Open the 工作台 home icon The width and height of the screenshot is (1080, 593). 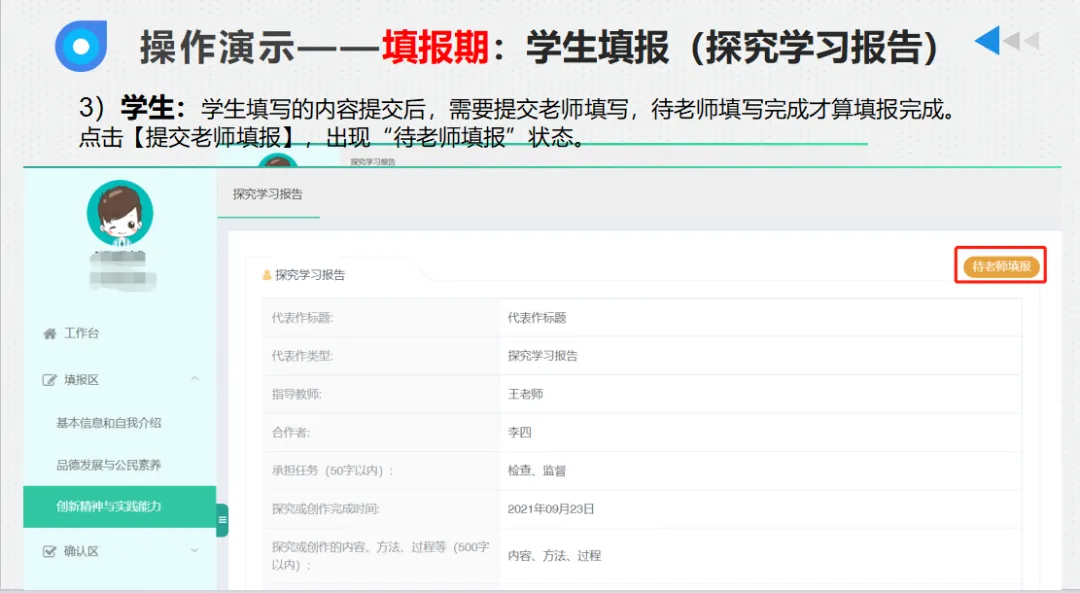(48, 334)
